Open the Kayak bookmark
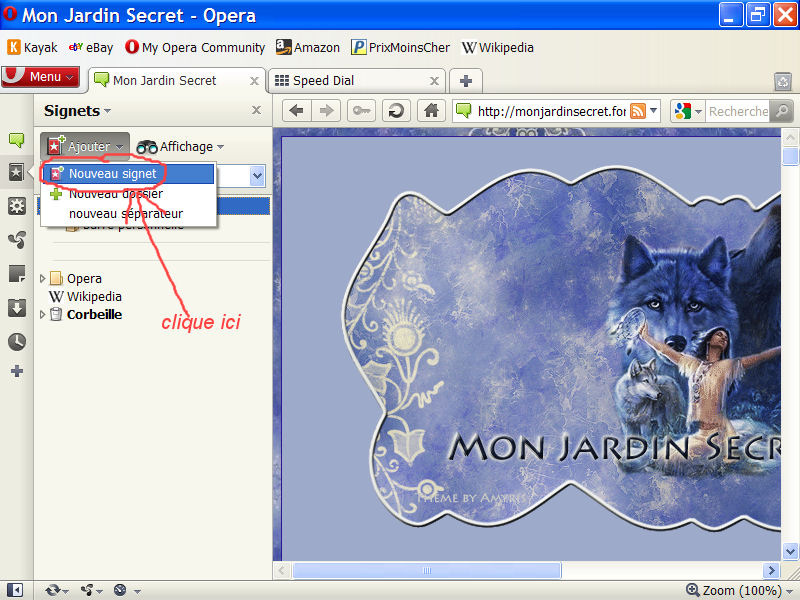Image resolution: width=800 pixels, height=600 pixels. coord(32,47)
